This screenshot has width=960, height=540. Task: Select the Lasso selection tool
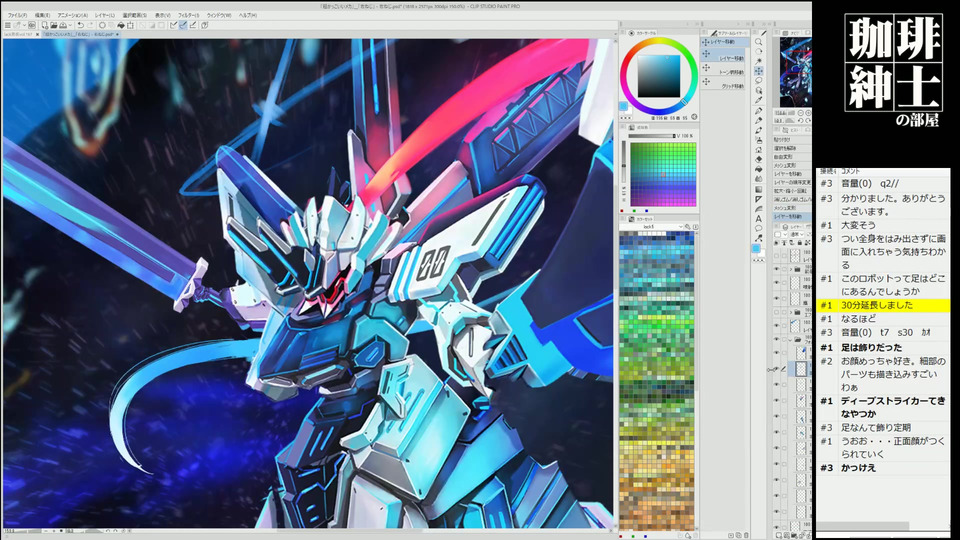[759, 81]
